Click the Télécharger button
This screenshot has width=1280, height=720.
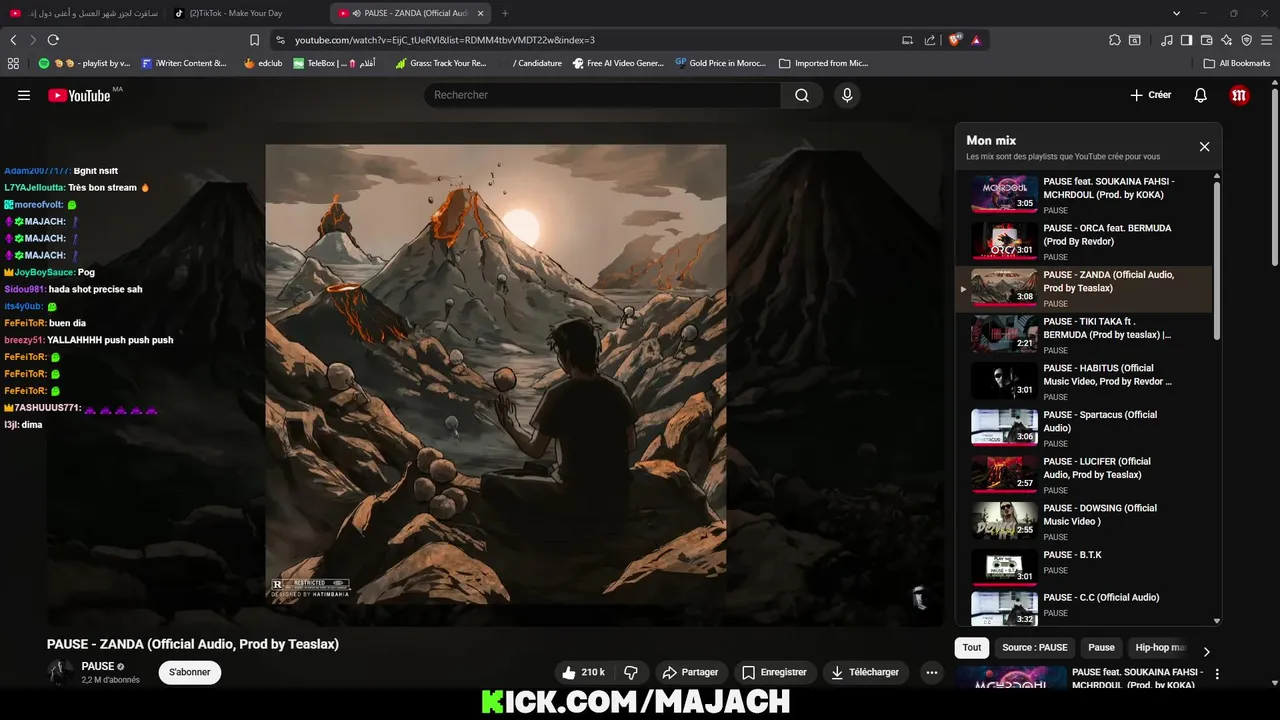865,672
